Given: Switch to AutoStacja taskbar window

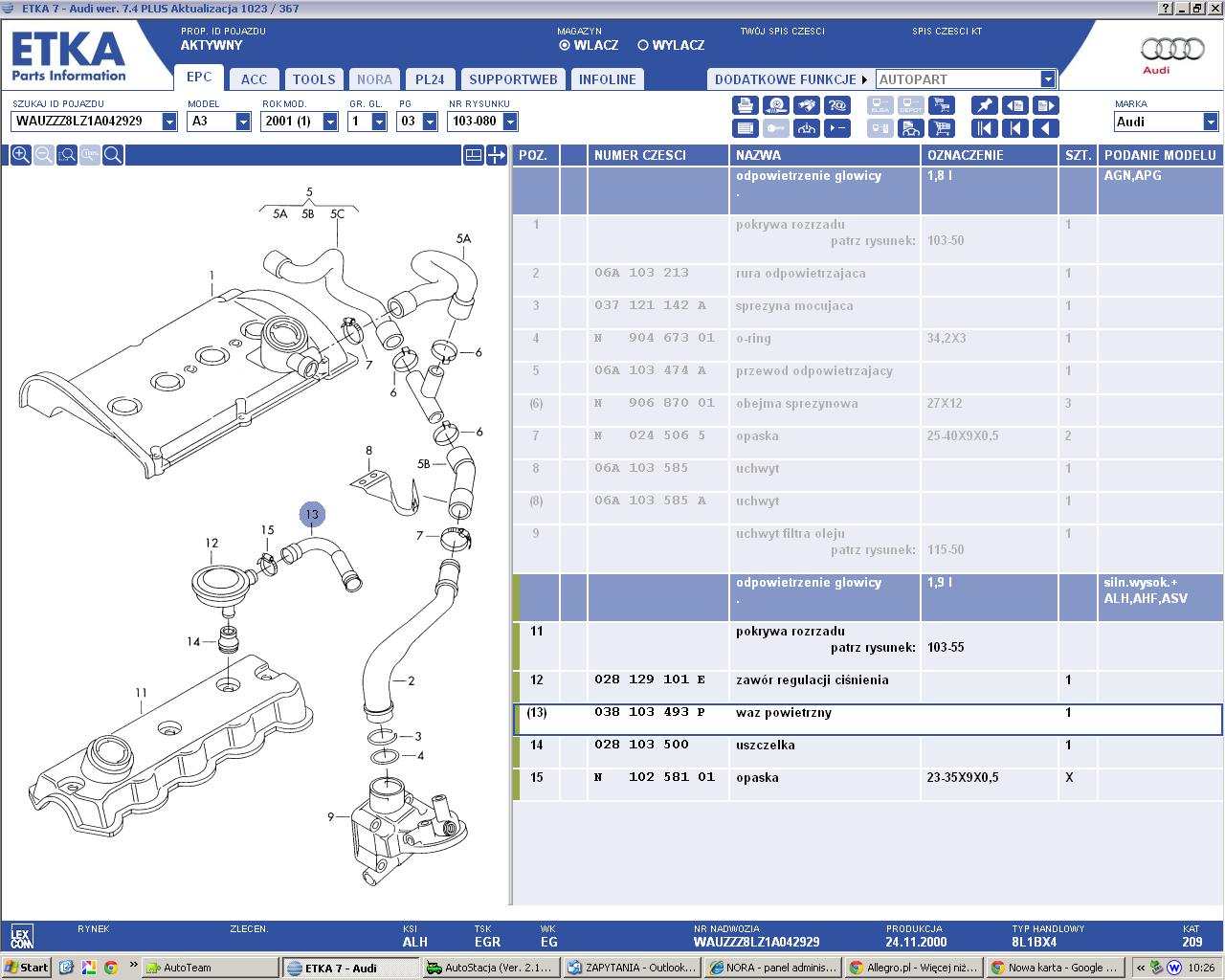Looking at the screenshot, I should [x=490, y=968].
